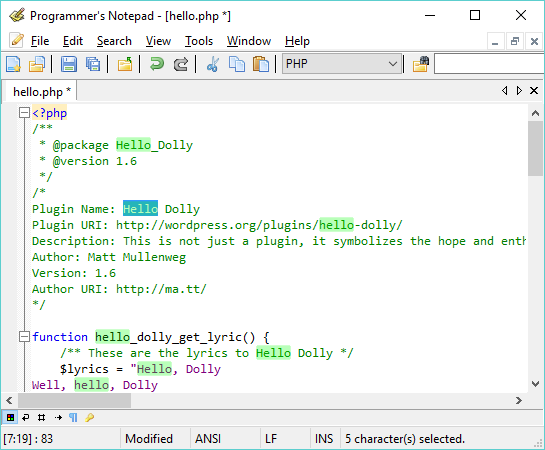Click the vertical scrollbar up arrow

pos(535,113)
